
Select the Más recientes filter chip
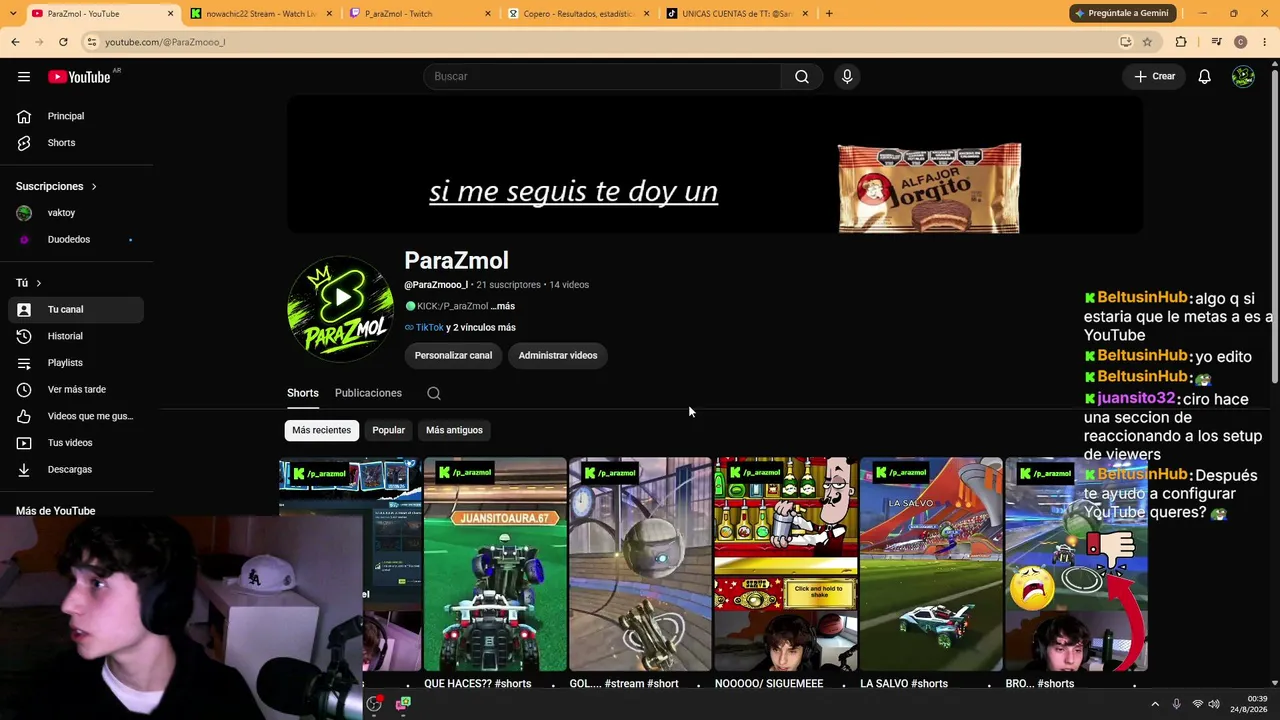pos(322,430)
